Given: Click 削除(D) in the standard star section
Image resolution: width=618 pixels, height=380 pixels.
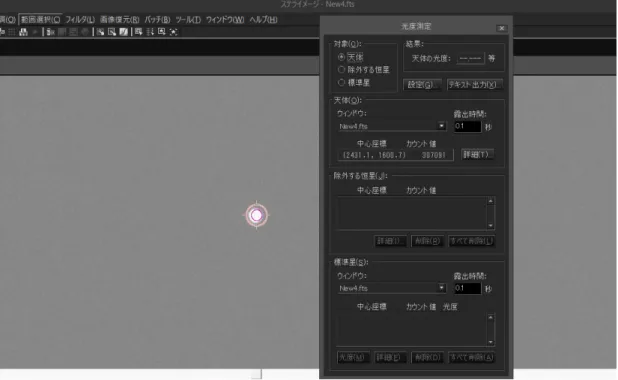Looking at the screenshot, I should tap(427, 358).
